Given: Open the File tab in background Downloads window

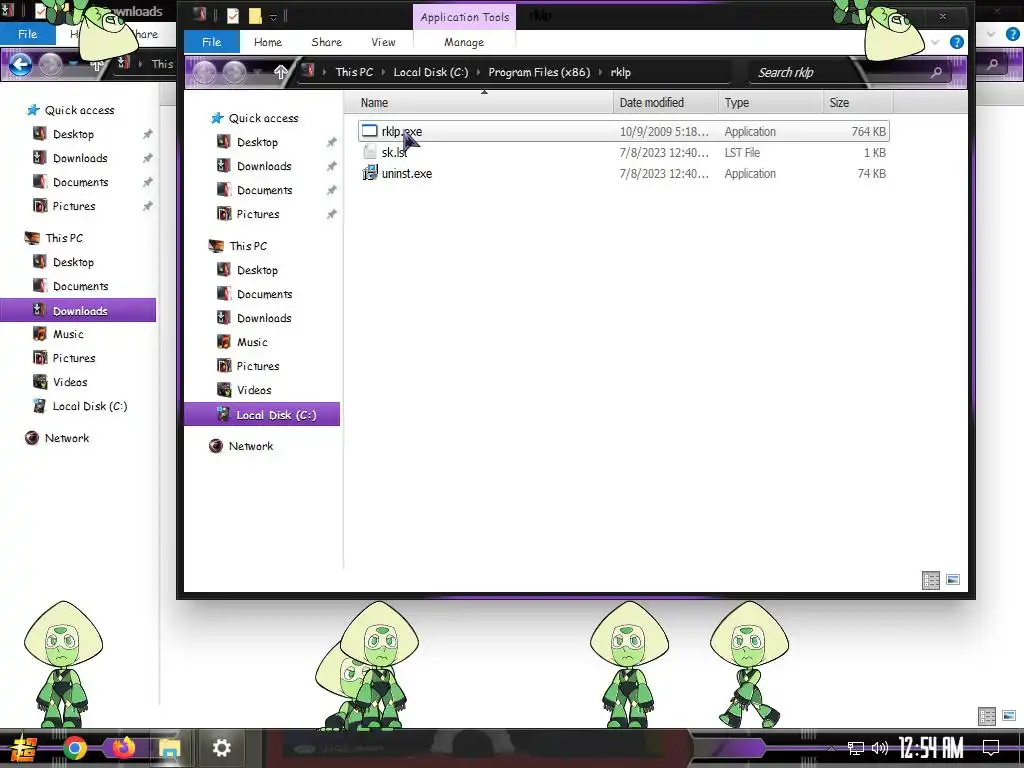Looking at the screenshot, I should pos(27,34).
